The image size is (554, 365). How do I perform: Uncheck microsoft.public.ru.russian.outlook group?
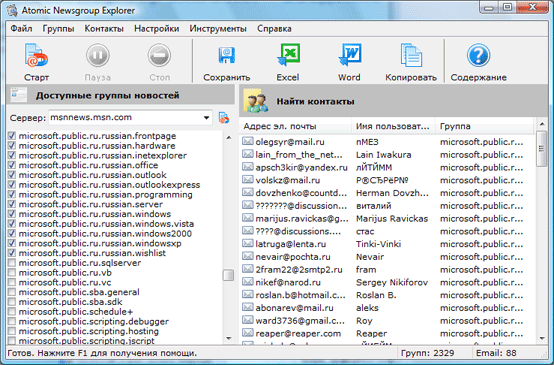pyautogui.click(x=12, y=175)
